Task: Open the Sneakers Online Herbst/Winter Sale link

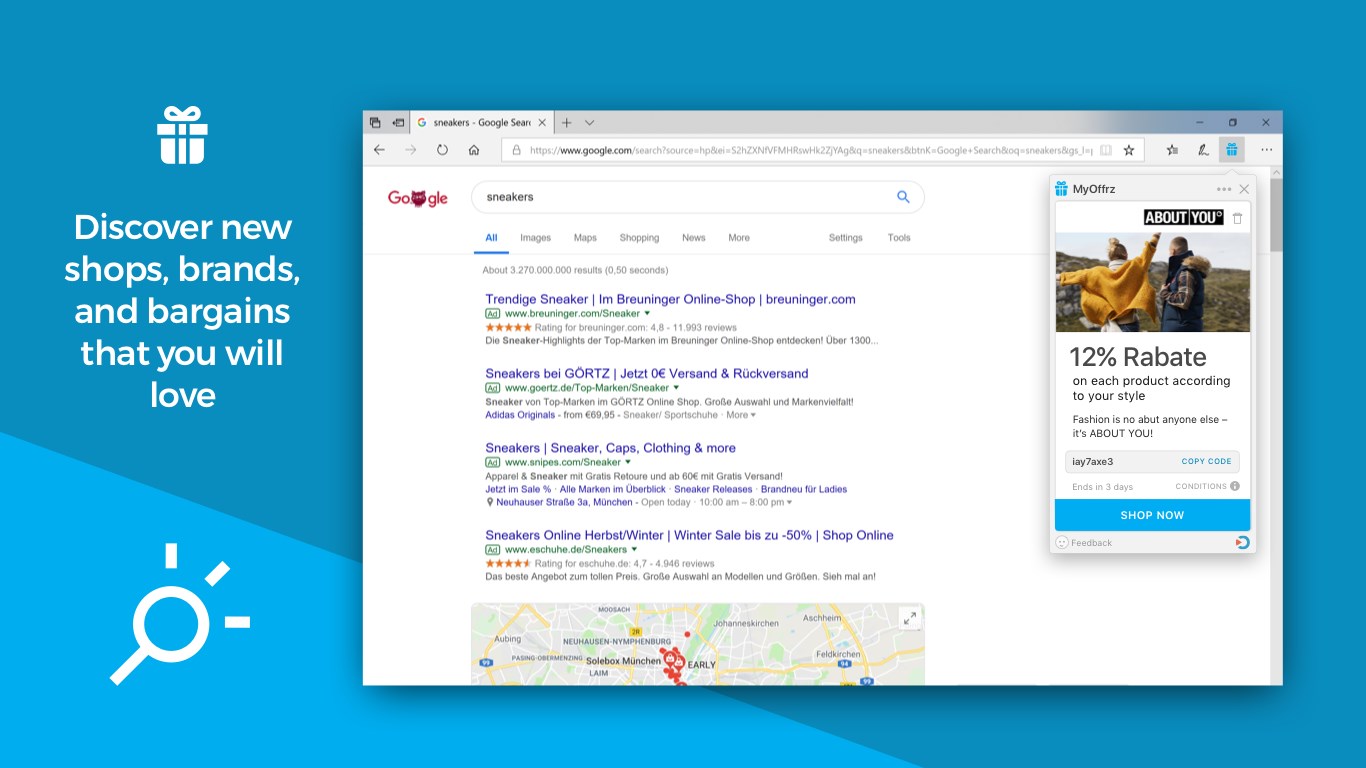Action: pyautogui.click(x=689, y=535)
